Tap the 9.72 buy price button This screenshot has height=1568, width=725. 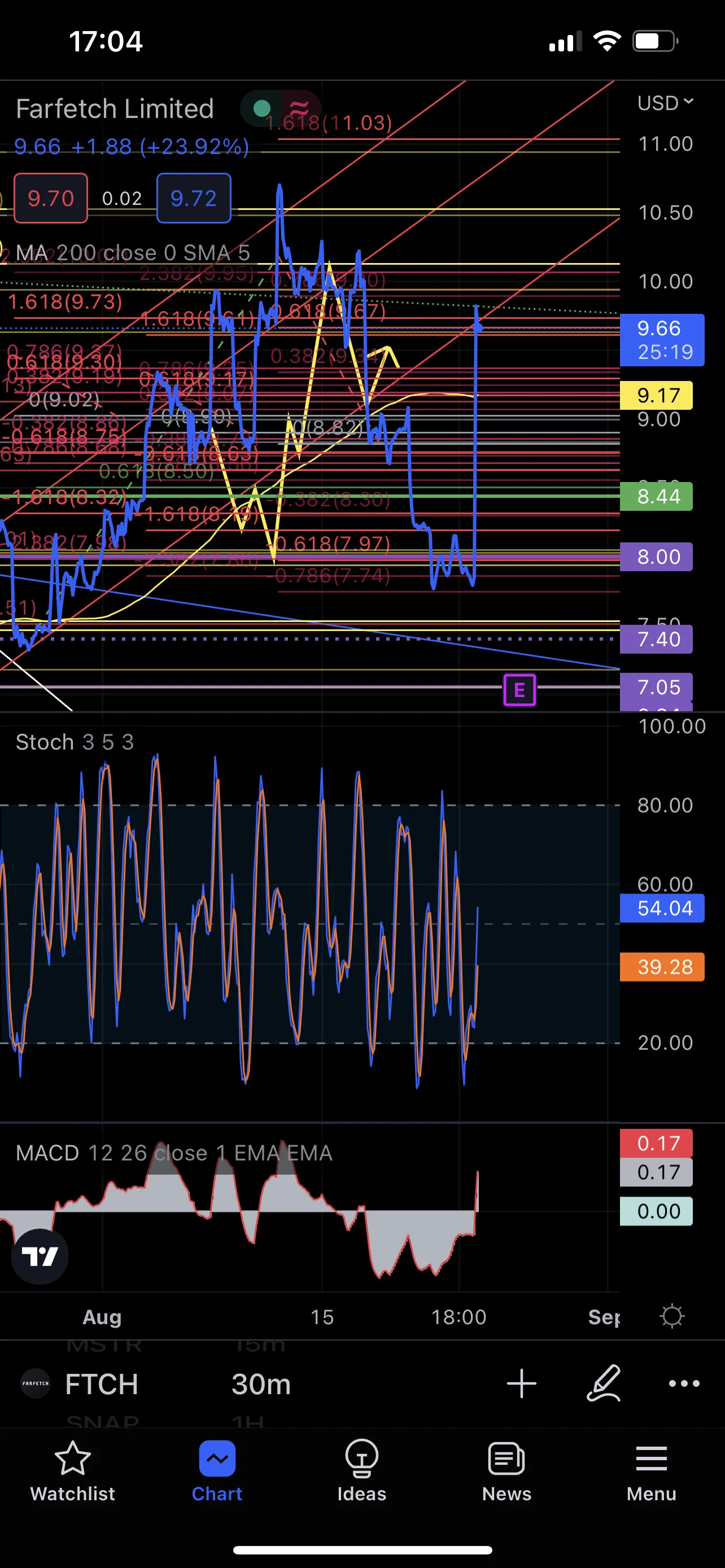point(194,199)
